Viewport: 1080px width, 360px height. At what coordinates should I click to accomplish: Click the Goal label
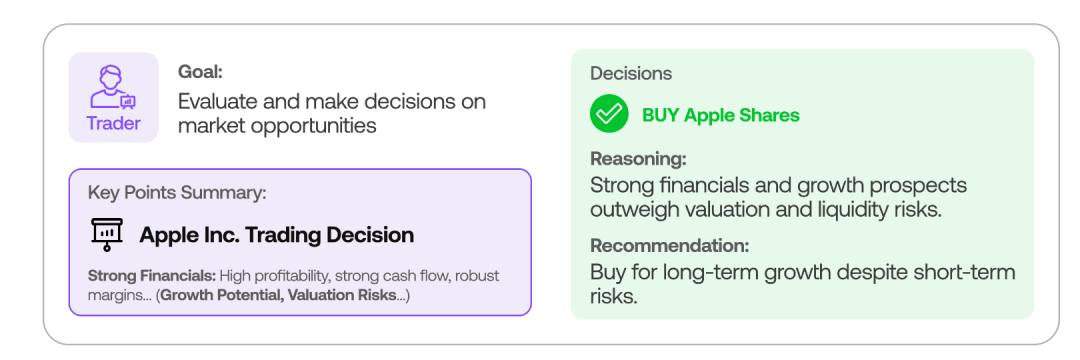coord(200,72)
